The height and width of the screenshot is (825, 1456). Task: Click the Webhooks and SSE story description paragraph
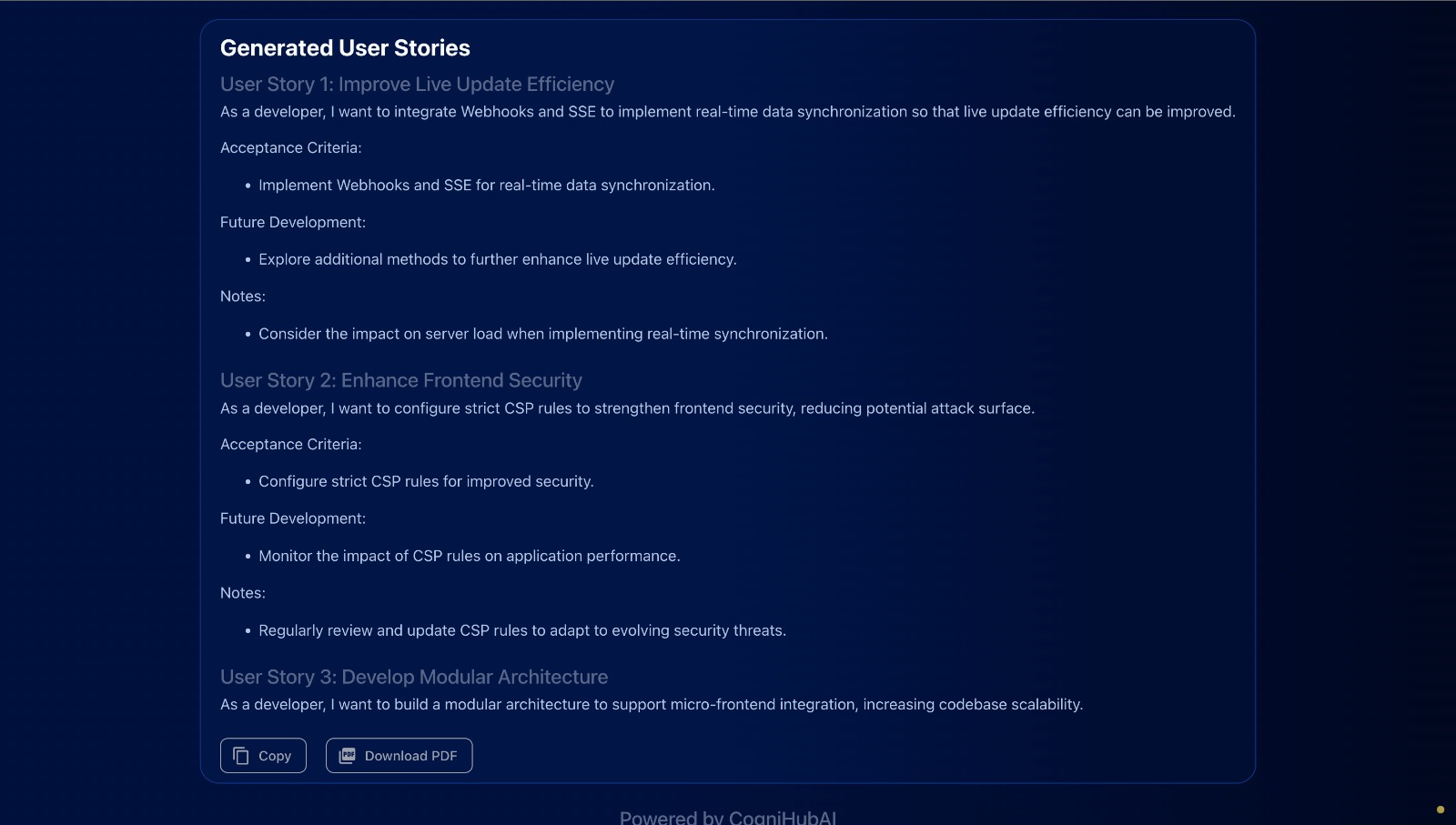(x=727, y=112)
